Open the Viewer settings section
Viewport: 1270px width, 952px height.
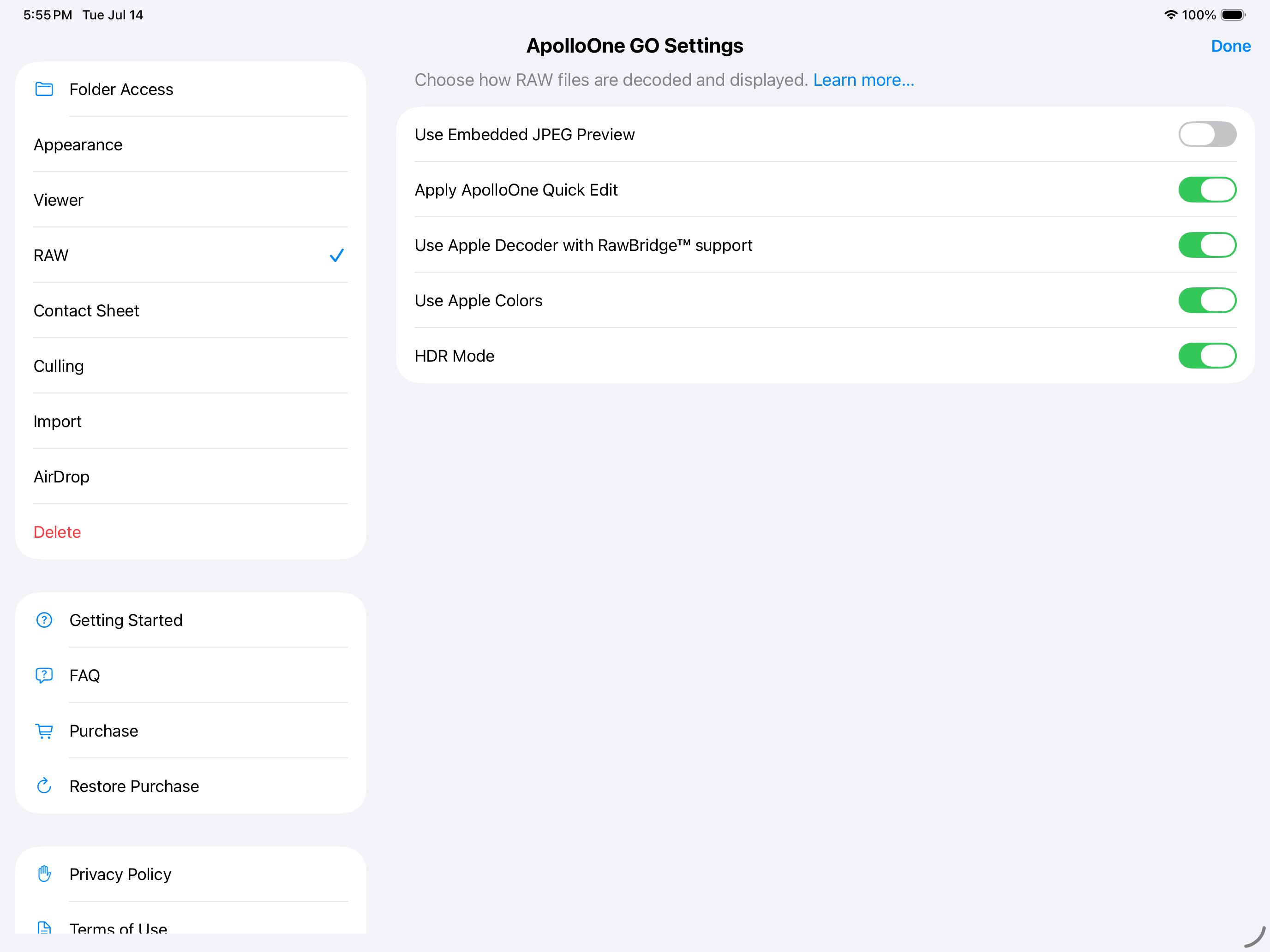191,200
